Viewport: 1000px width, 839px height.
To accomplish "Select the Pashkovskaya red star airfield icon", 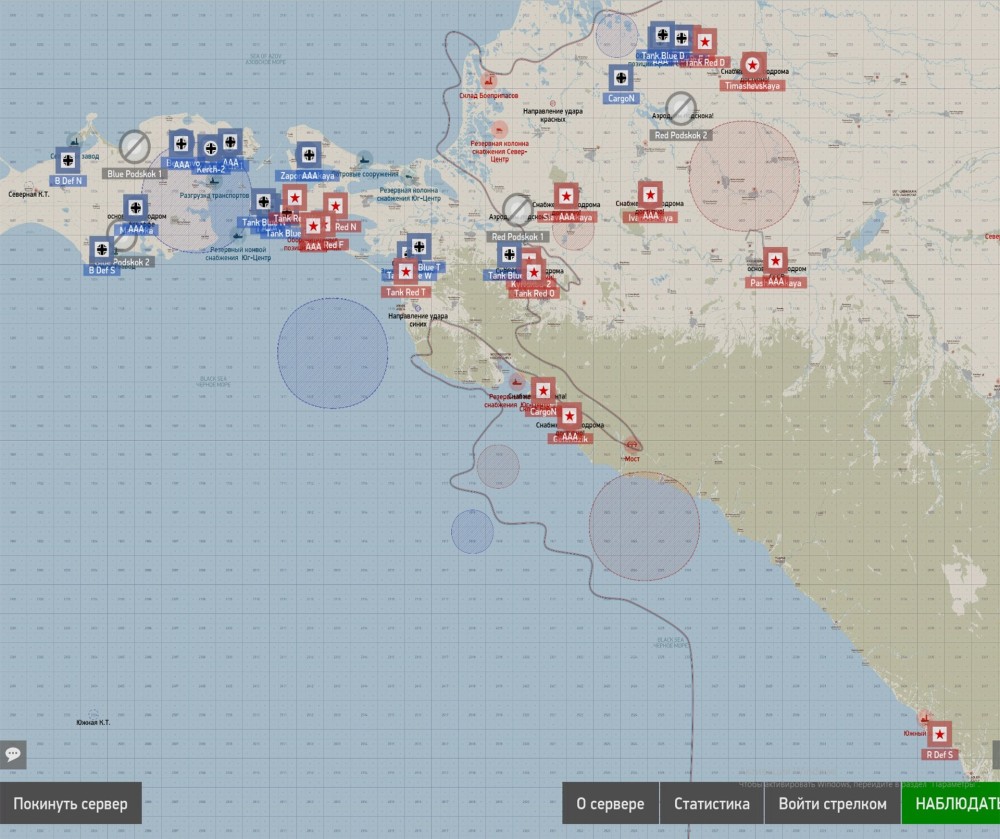I will point(775,260).
